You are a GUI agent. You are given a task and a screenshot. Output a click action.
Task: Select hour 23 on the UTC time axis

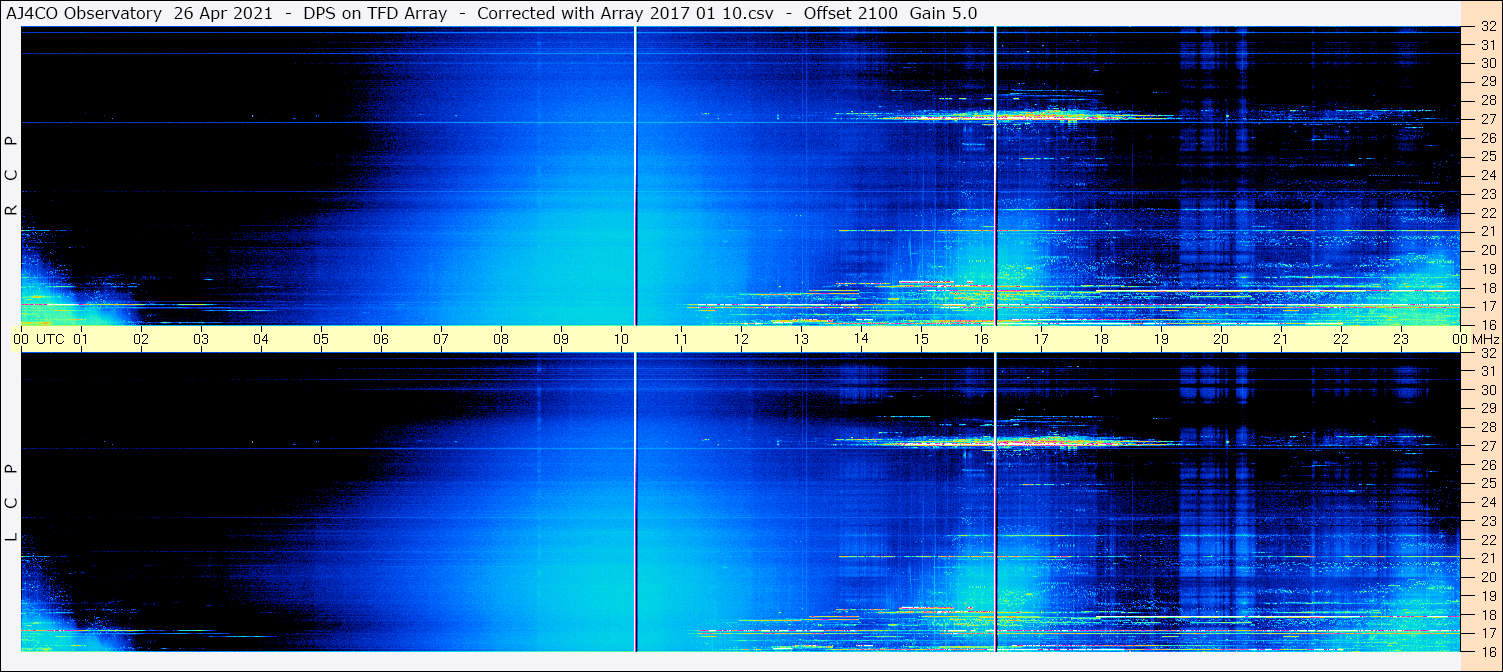tap(1401, 339)
